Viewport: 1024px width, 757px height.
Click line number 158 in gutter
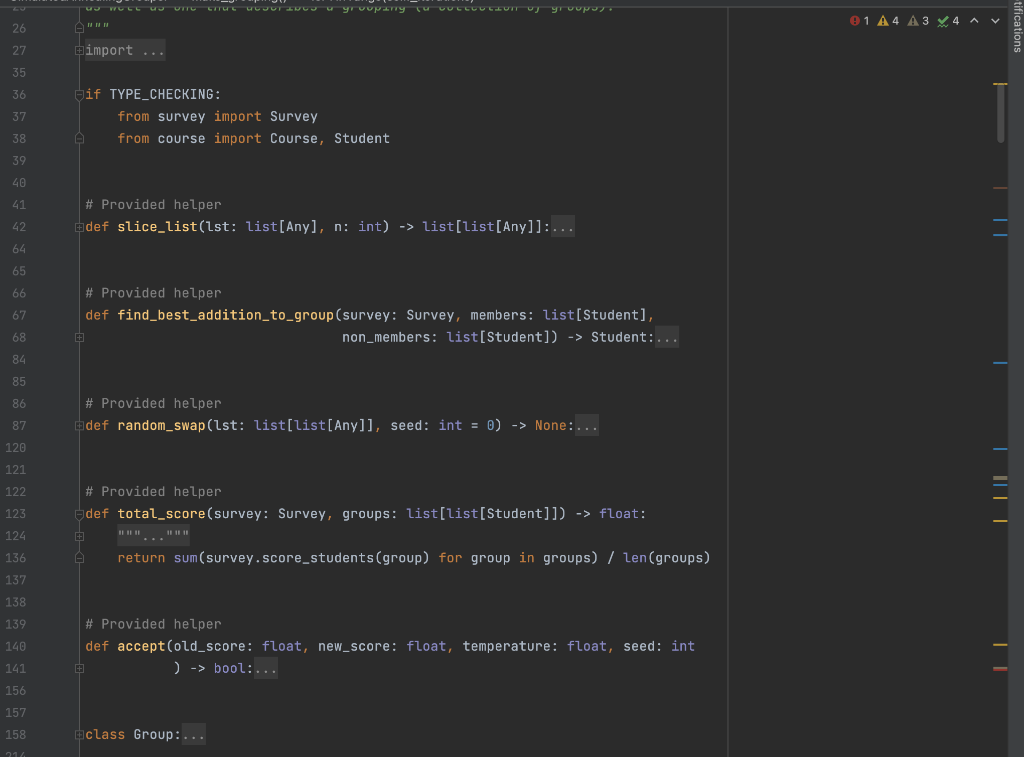[16, 734]
